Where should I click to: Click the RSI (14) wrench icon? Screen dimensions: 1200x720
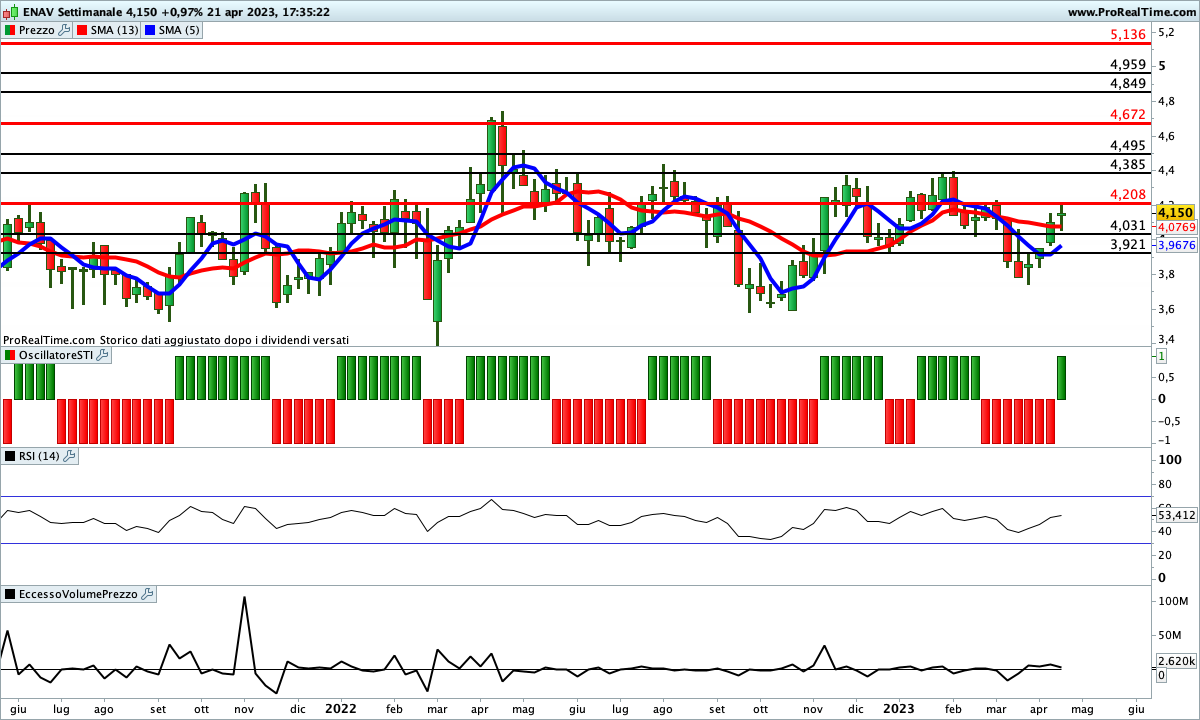69,456
